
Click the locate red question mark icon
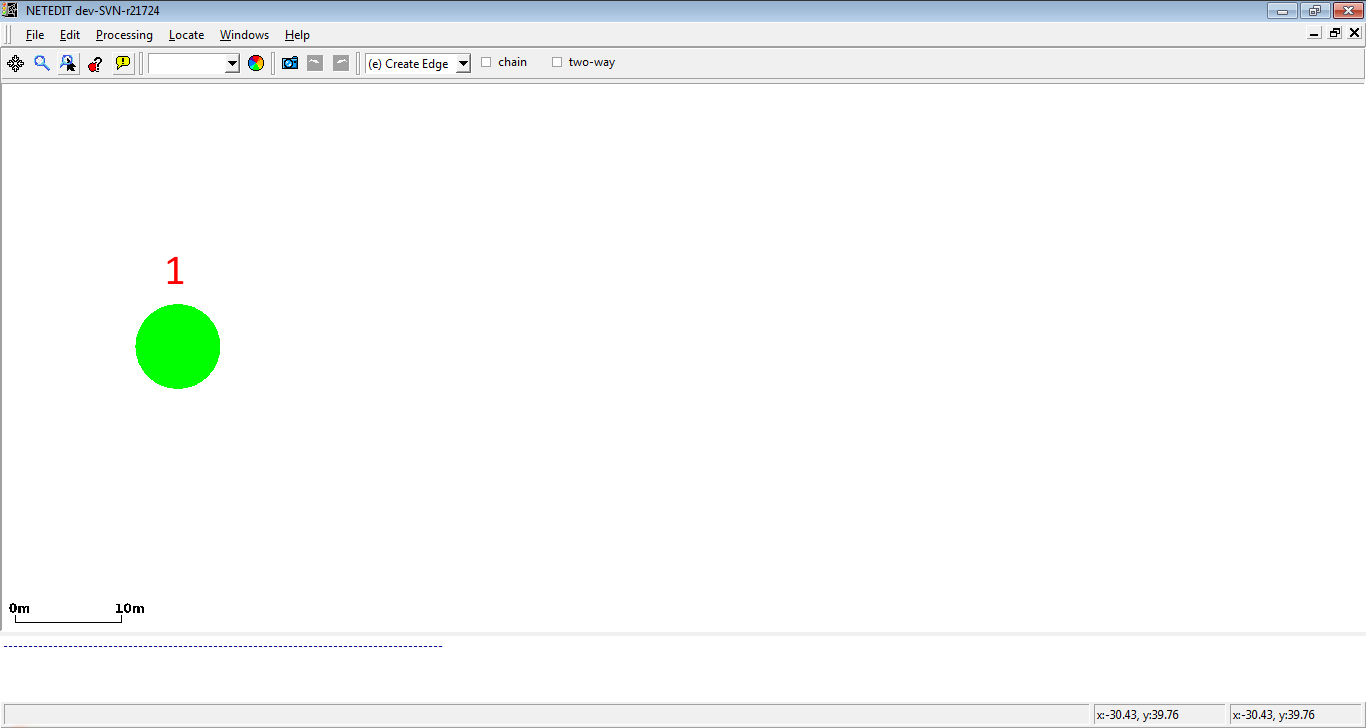[x=95, y=63]
